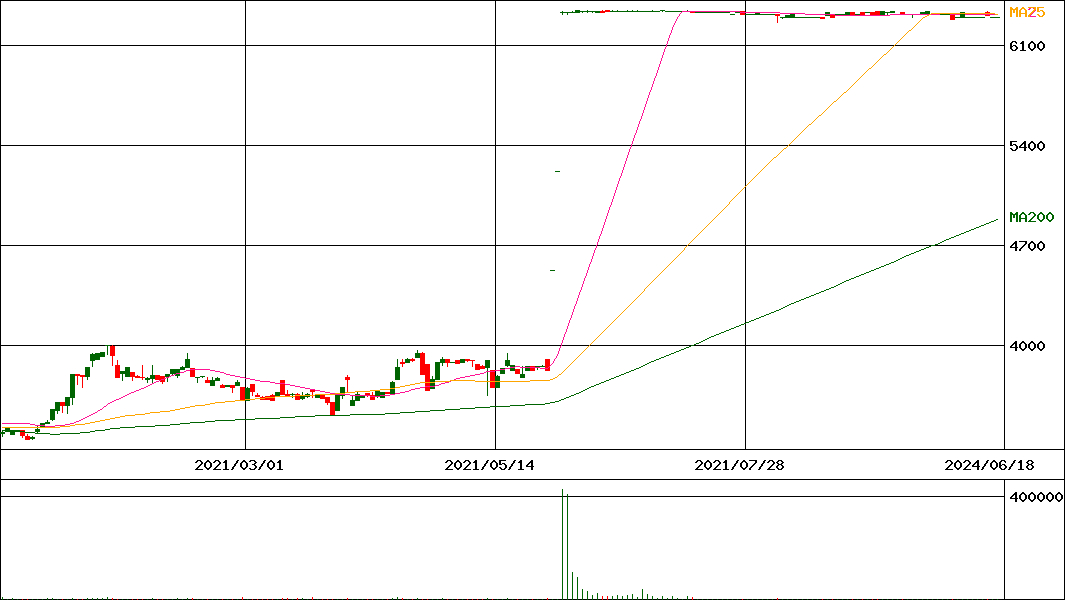Viewport: 1065px width, 600px height.
Task: Click the tallest green volume bar
Action: click(x=562, y=545)
